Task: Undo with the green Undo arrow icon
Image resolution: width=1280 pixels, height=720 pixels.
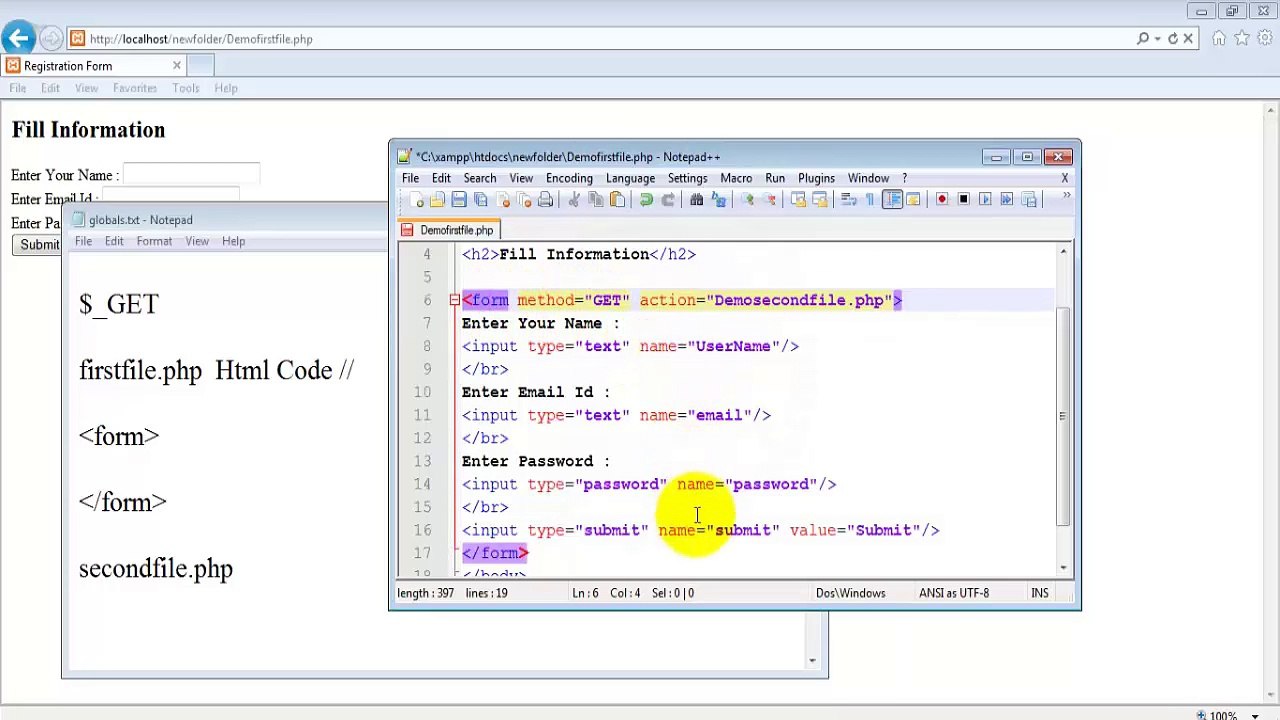Action: [646, 200]
